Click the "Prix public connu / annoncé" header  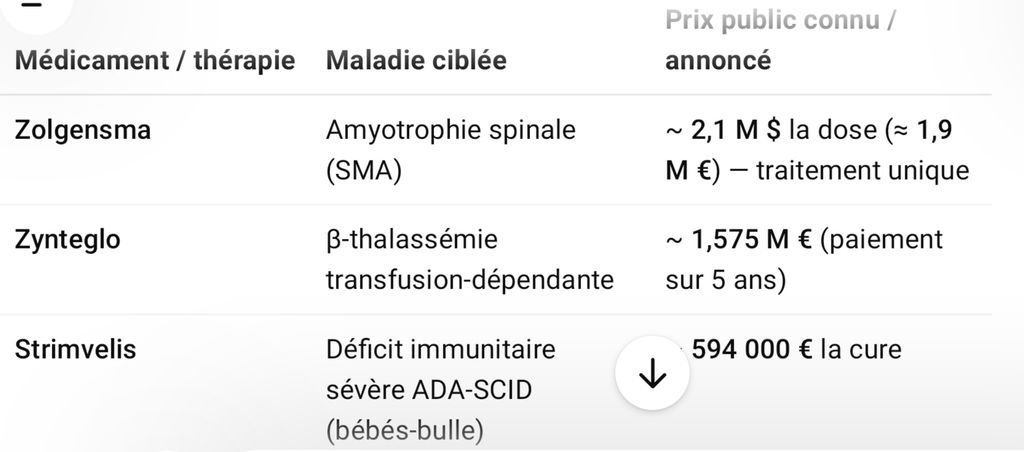pos(779,41)
